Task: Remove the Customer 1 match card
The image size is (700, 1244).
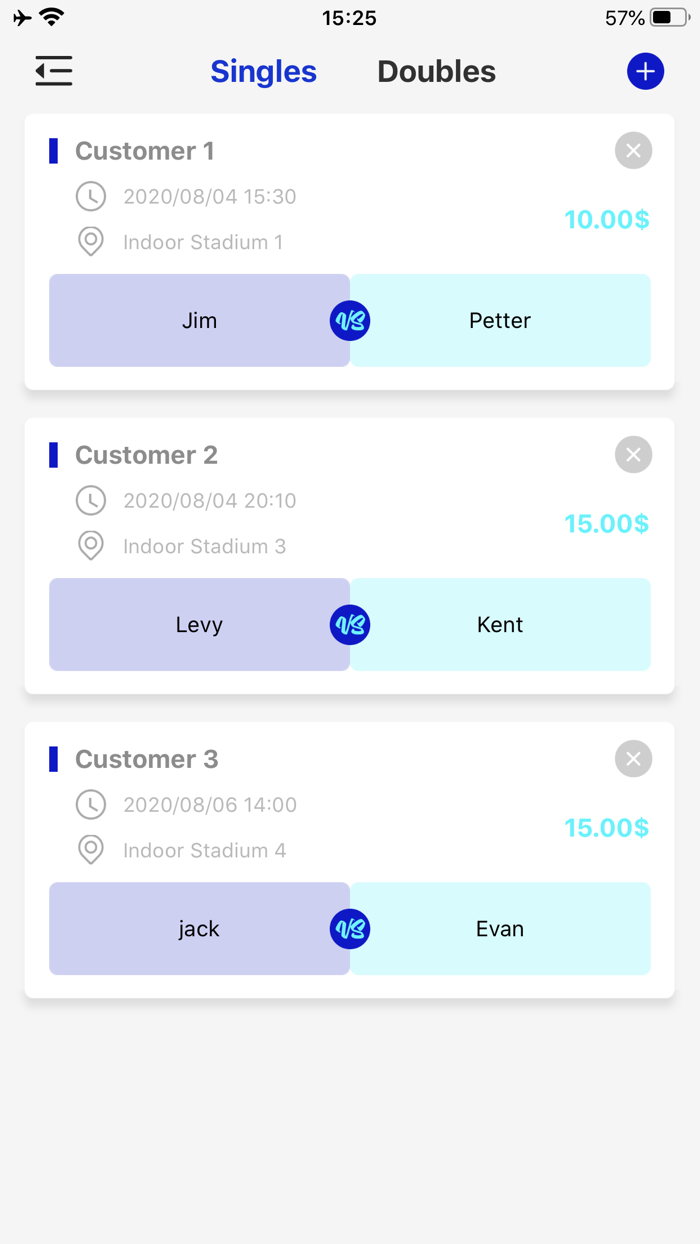Action: 633,151
